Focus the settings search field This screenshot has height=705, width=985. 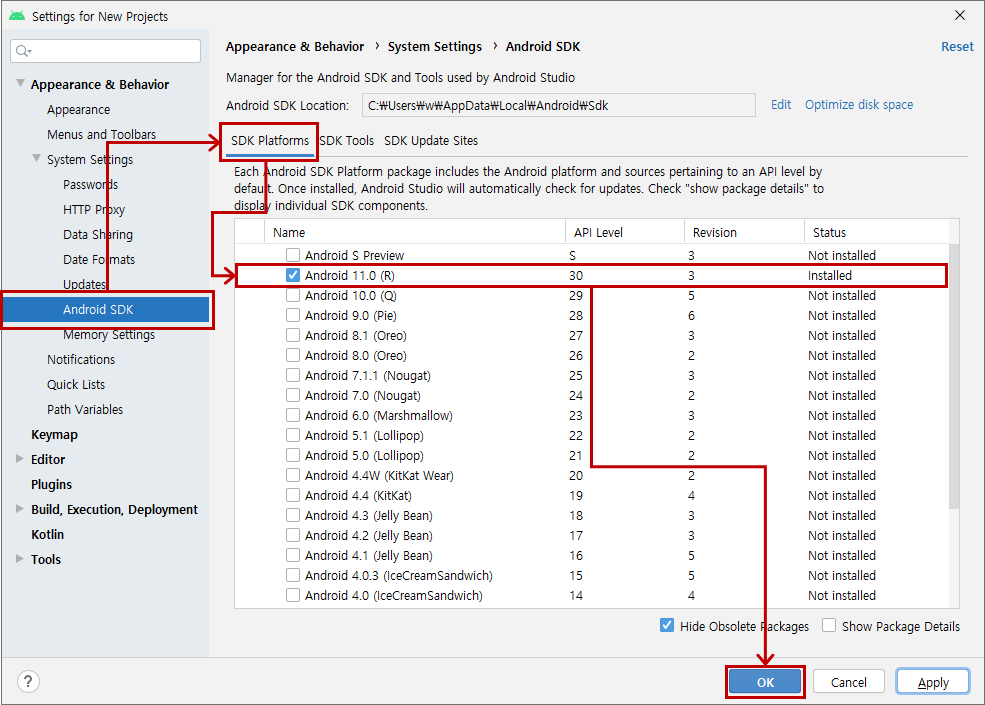106,51
